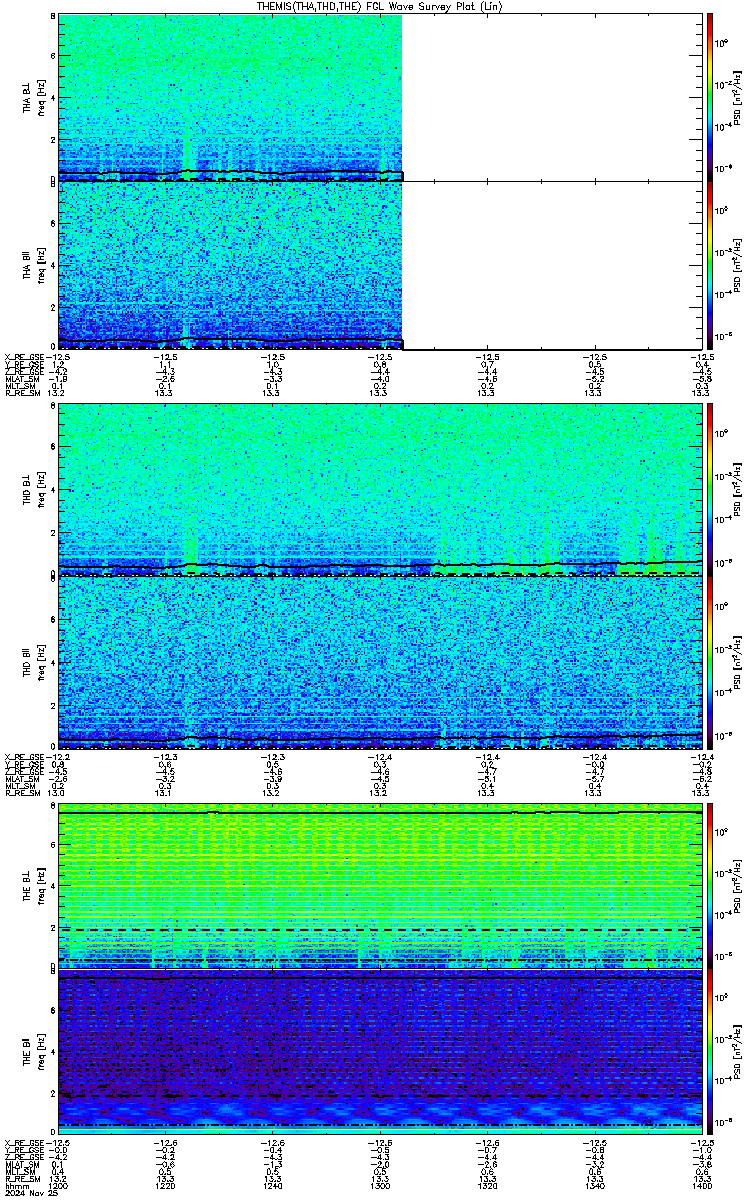Click the 1320 time tick label
Screen dimensions: 750x1200
(487, 1187)
